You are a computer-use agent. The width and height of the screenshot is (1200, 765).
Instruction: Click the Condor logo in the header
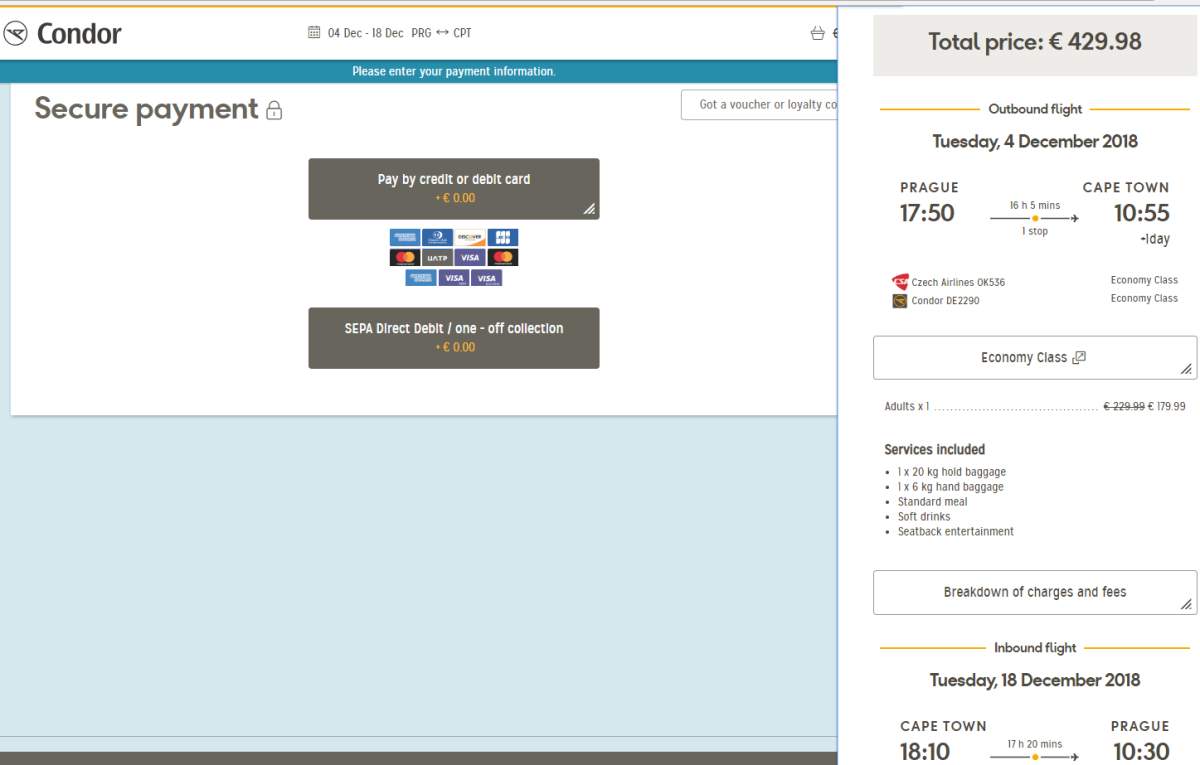(x=62, y=34)
